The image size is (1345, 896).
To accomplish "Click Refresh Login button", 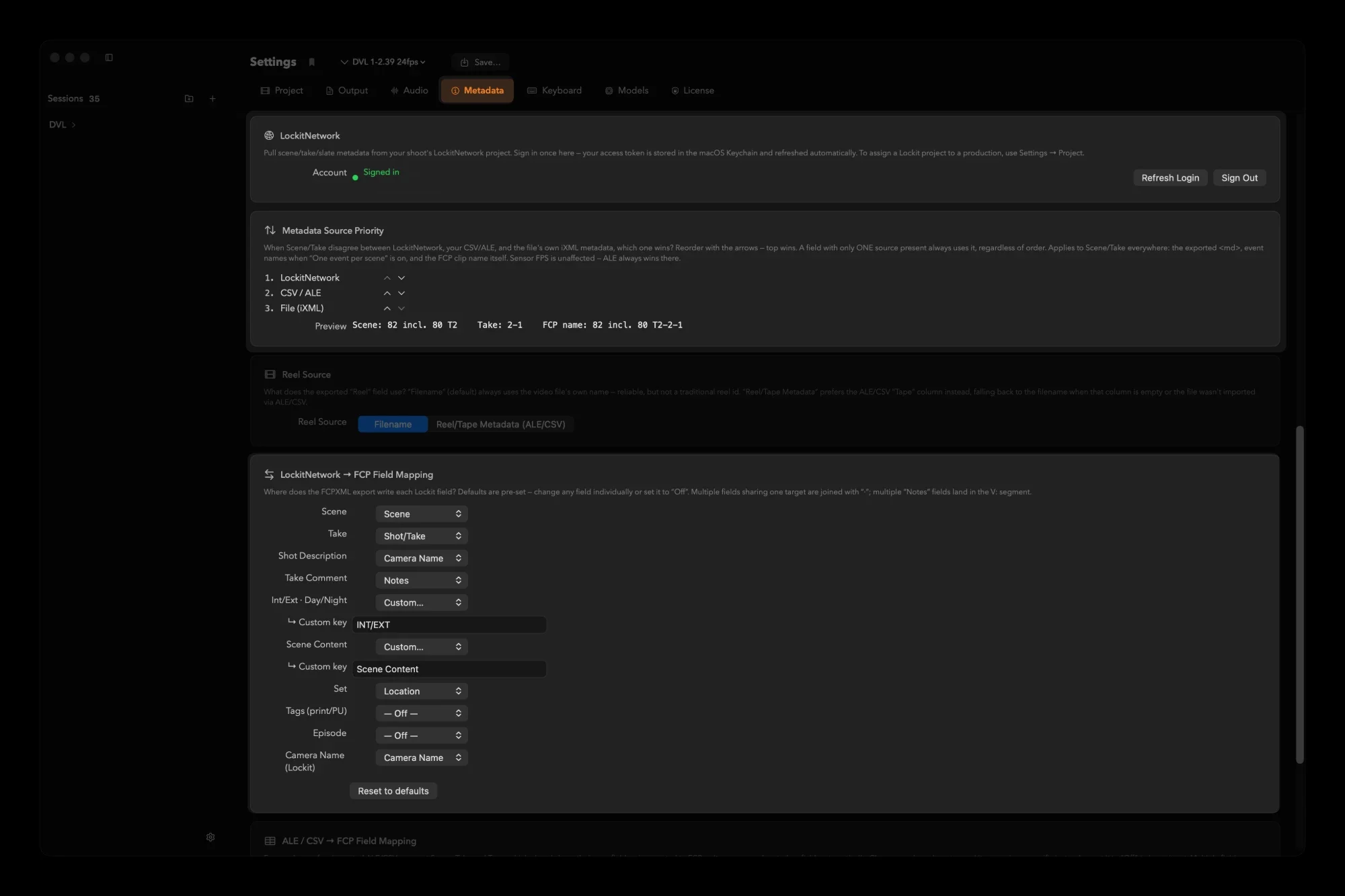I will pos(1170,178).
